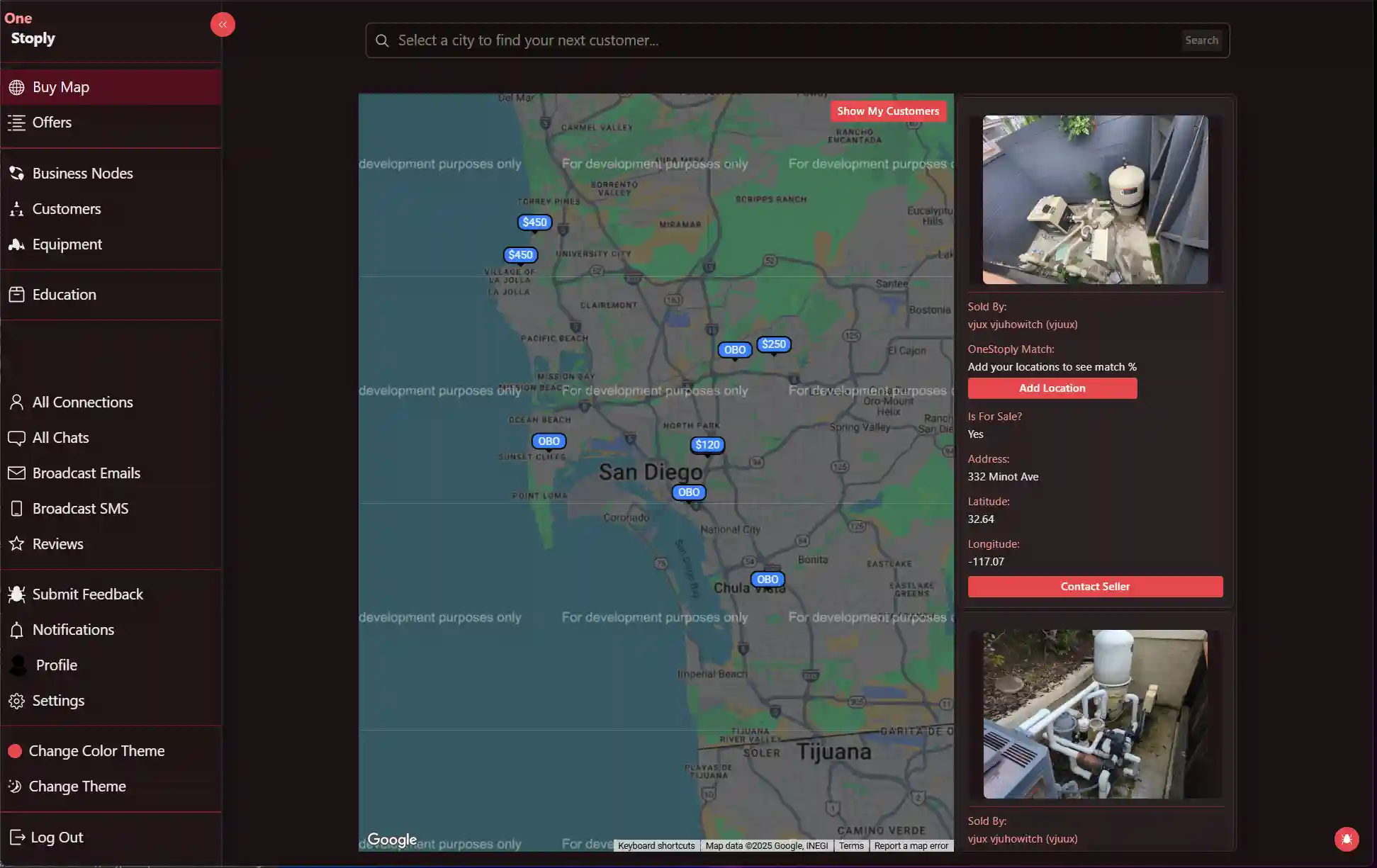Select the Customers sidebar icon

16,208
